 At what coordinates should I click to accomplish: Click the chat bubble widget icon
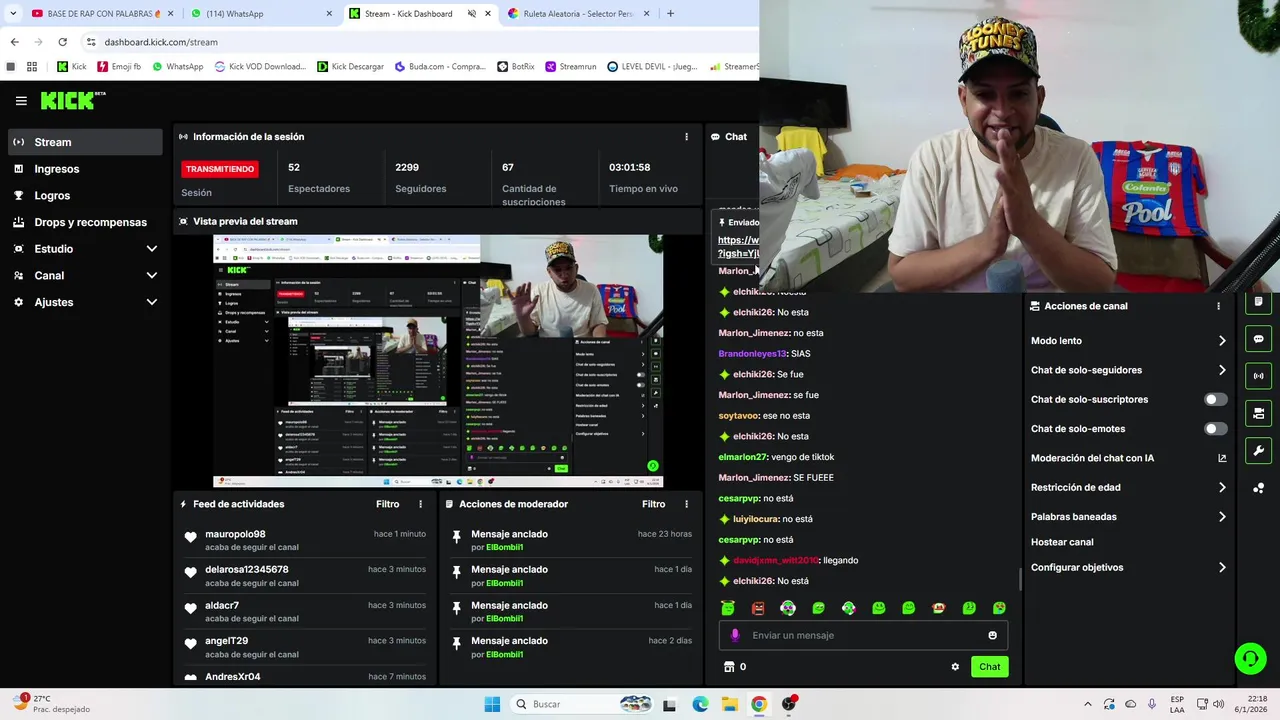1258,339
